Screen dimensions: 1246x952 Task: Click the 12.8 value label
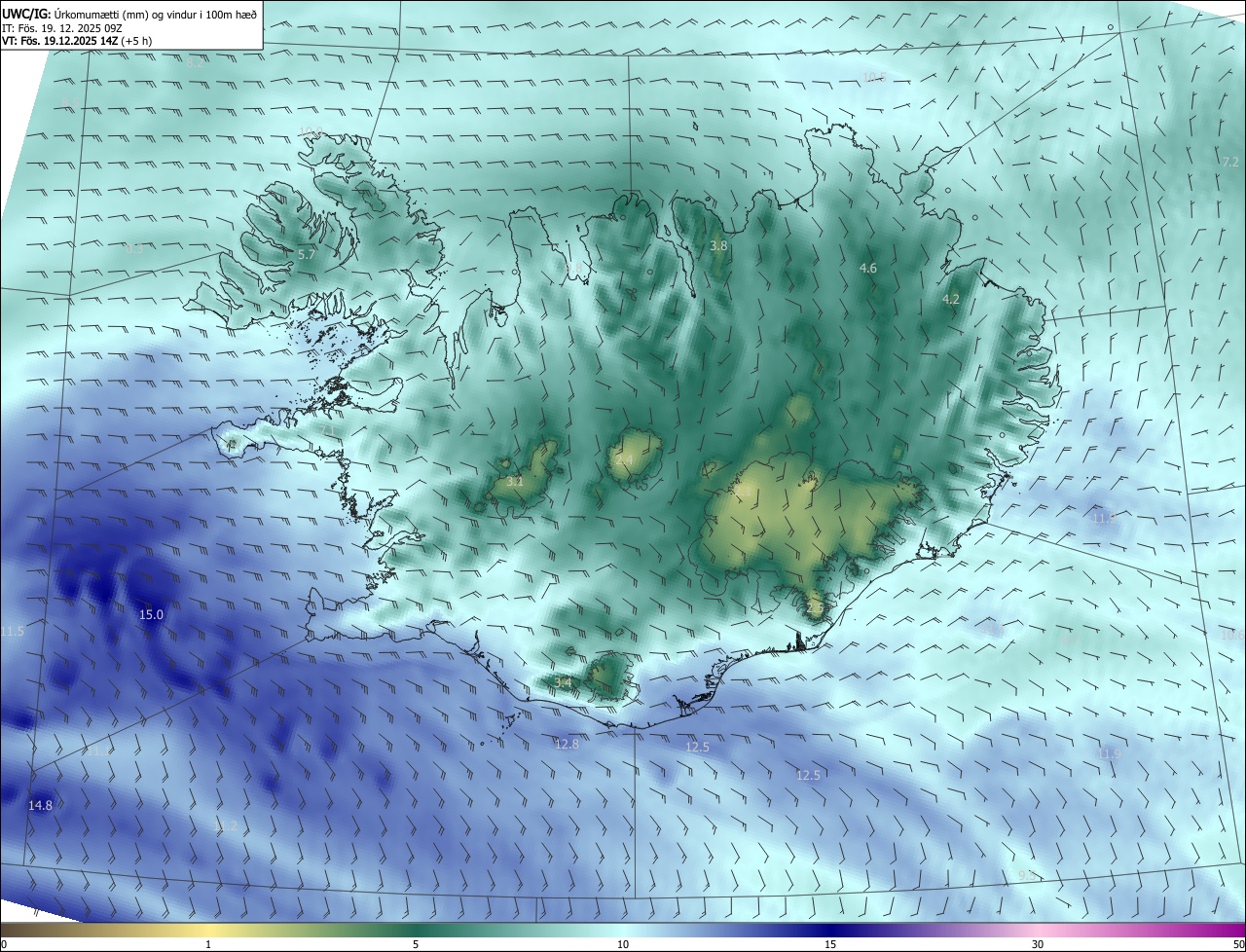tap(567, 744)
